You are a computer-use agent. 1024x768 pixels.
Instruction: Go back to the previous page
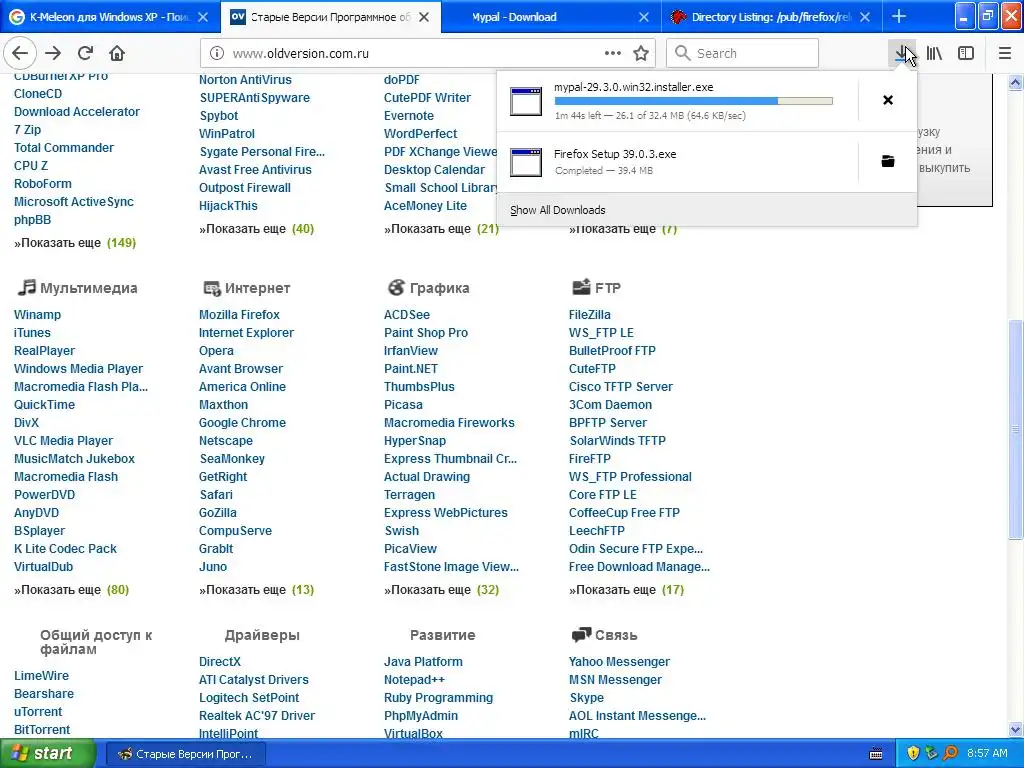click(20, 54)
